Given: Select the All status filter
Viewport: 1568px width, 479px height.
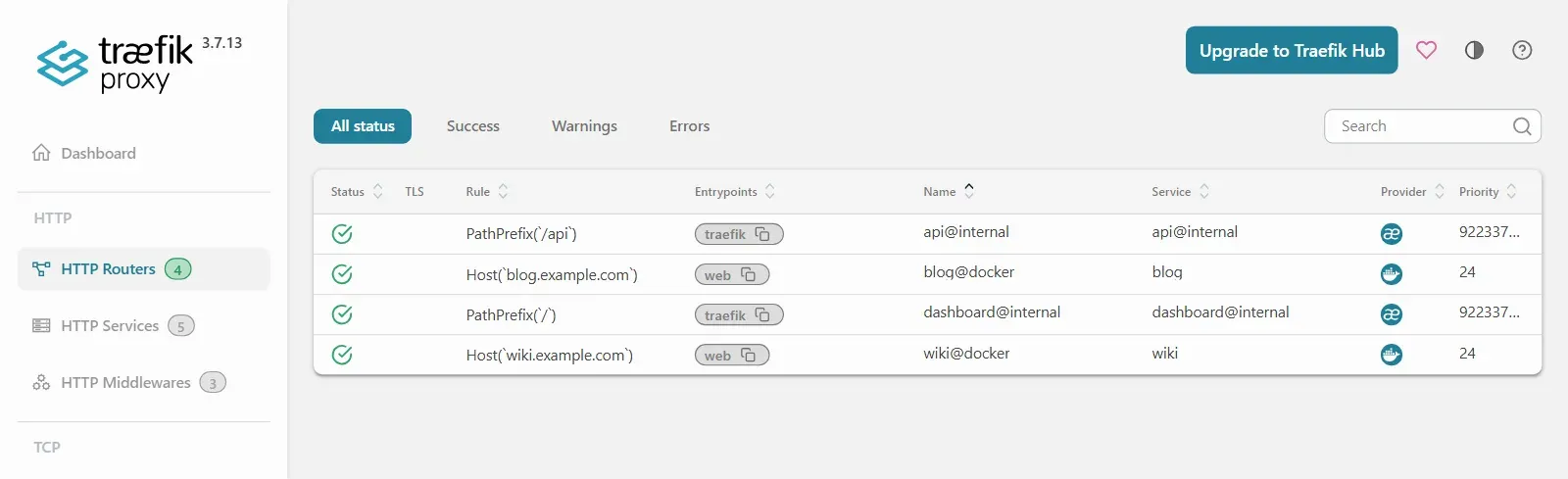Looking at the screenshot, I should pyautogui.click(x=363, y=126).
